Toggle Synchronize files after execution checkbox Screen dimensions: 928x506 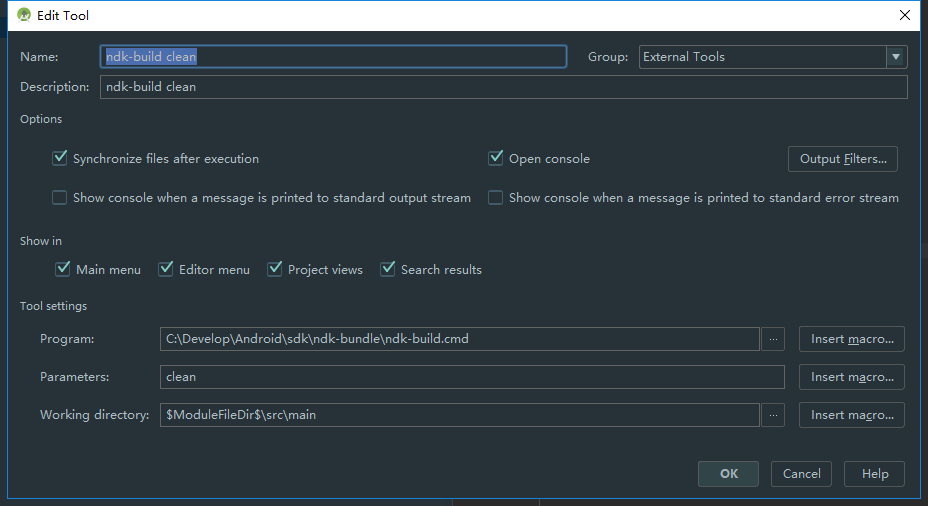pos(60,158)
